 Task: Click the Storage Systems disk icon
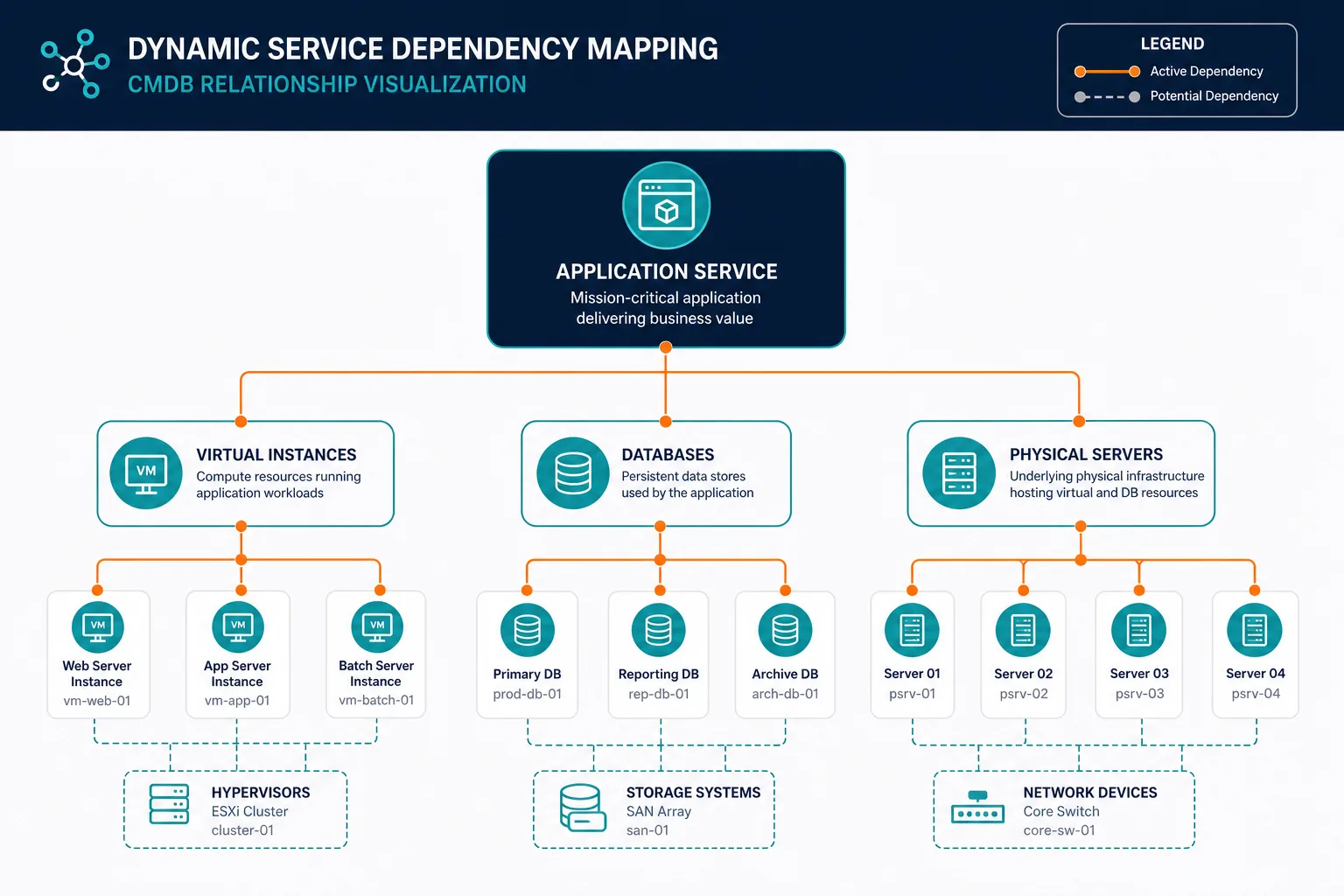583,808
